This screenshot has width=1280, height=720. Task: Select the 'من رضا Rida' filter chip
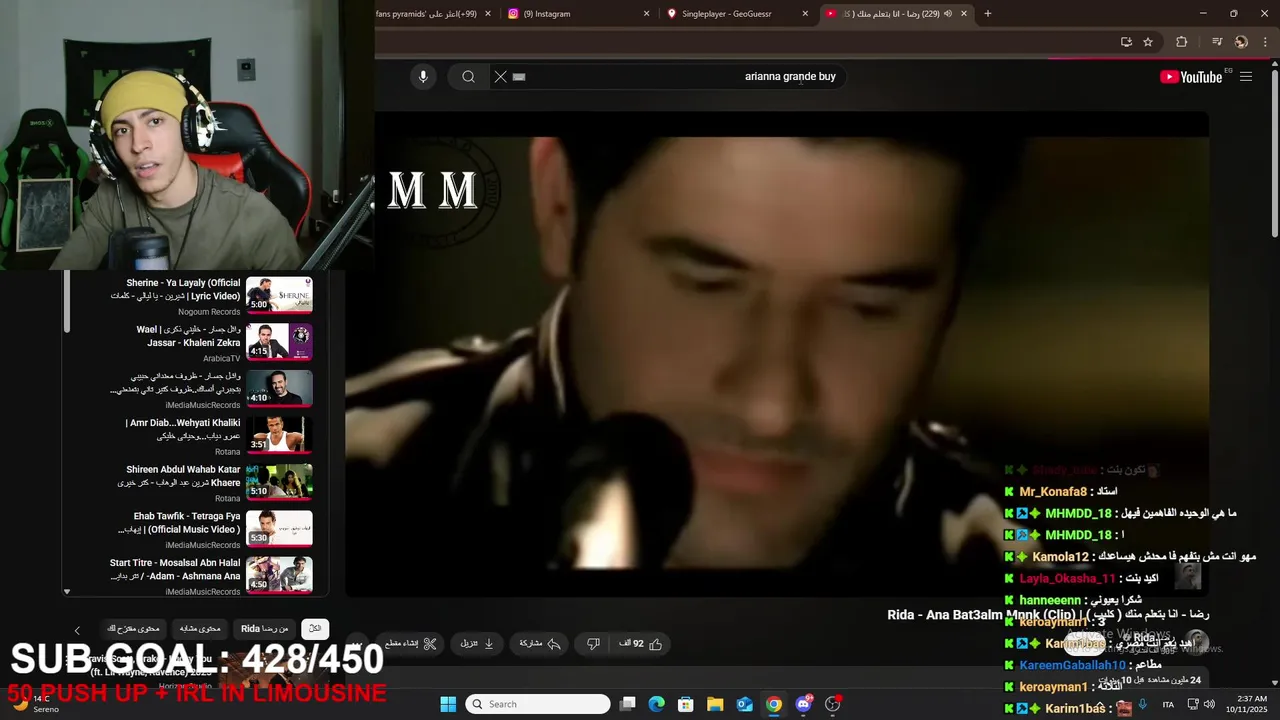tap(265, 629)
